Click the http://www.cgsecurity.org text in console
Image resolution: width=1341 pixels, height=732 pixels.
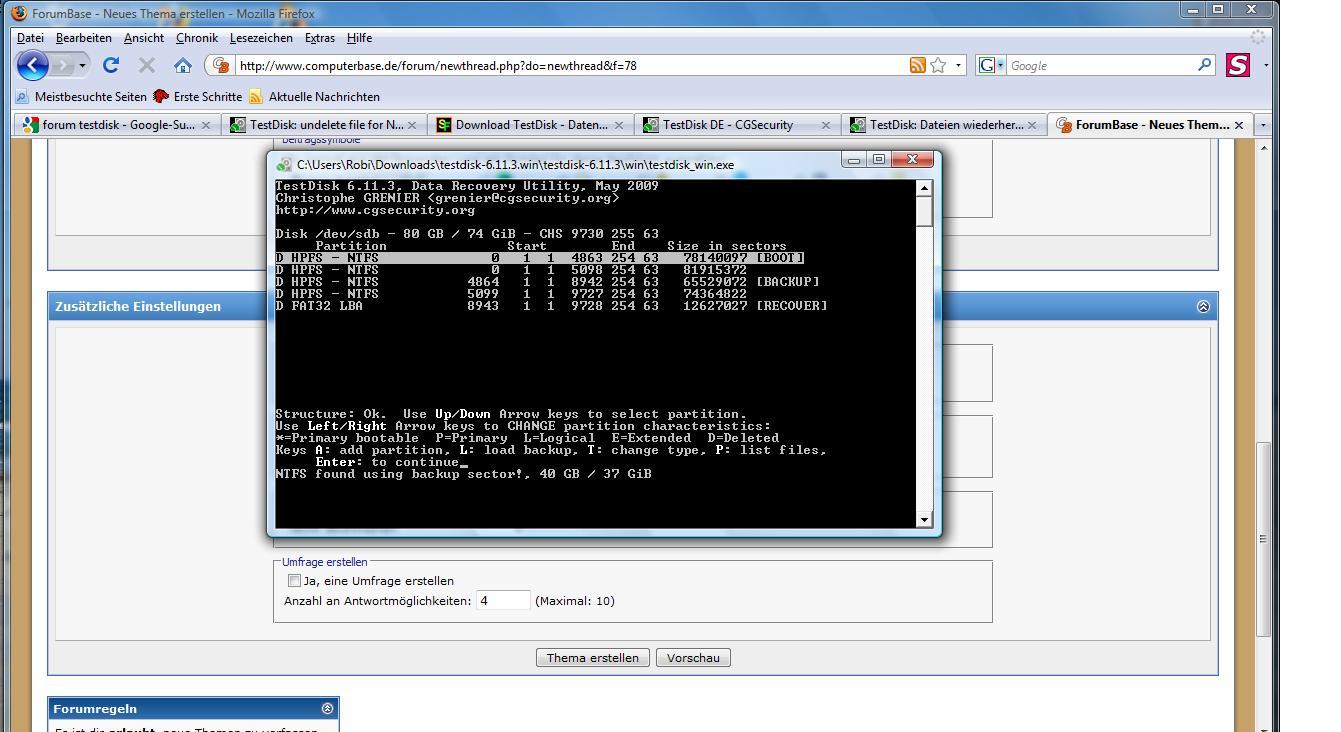point(375,210)
